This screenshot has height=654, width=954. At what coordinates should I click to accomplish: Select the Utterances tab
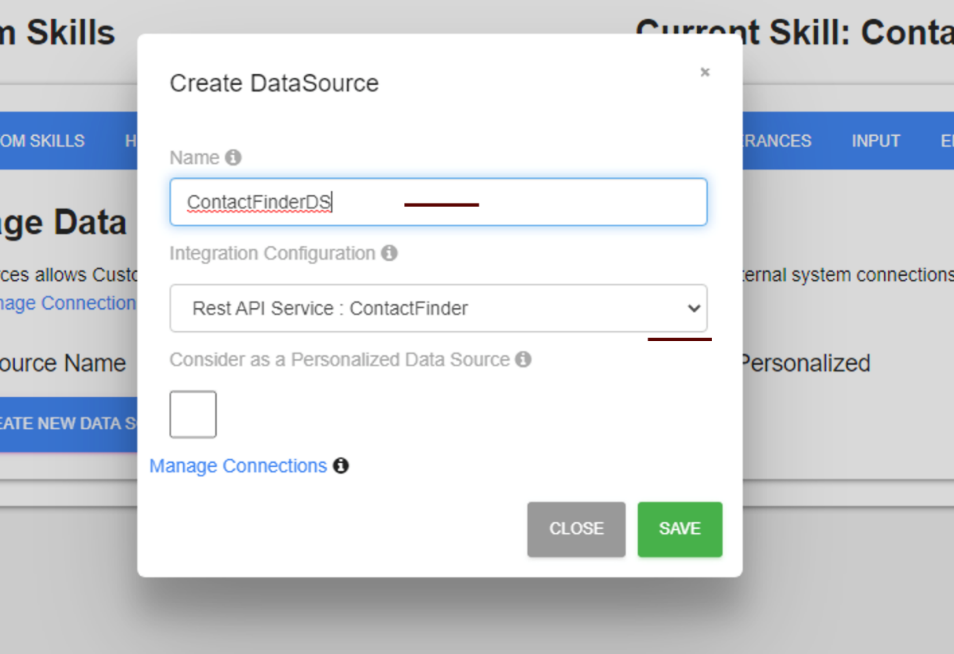[x=777, y=141]
